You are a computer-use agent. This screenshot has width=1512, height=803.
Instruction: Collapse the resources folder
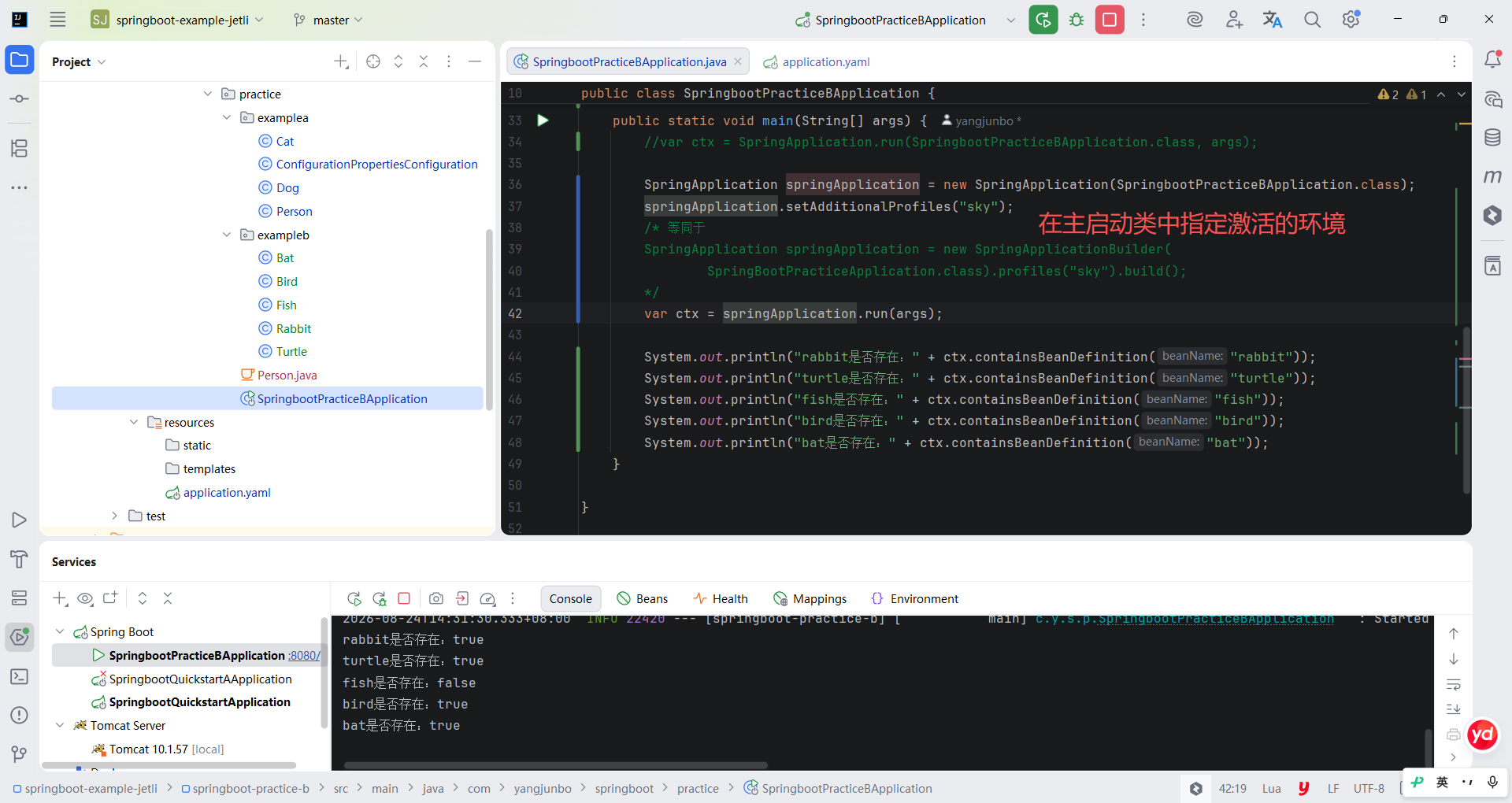point(134,422)
